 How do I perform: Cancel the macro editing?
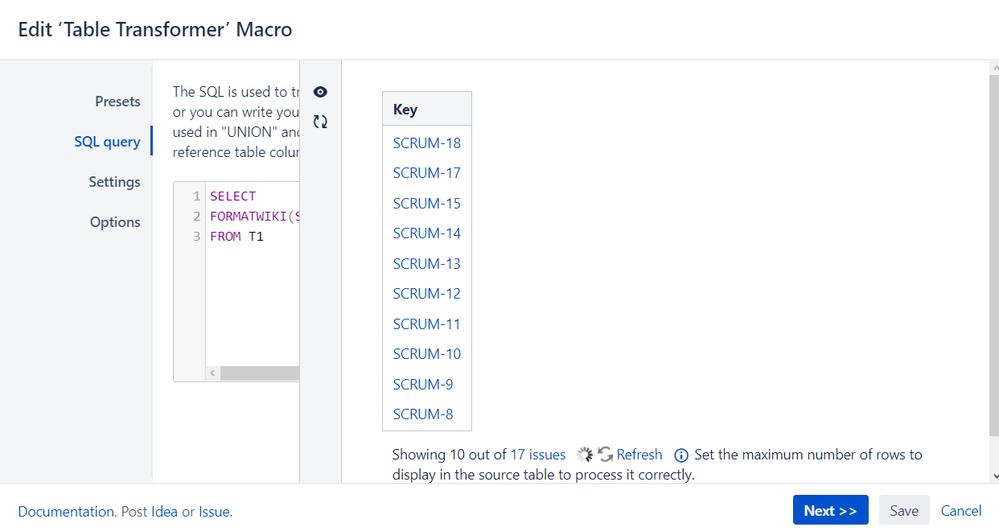(x=961, y=511)
